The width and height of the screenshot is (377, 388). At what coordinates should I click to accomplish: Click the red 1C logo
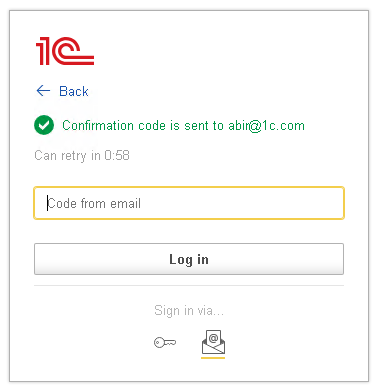coord(65,51)
